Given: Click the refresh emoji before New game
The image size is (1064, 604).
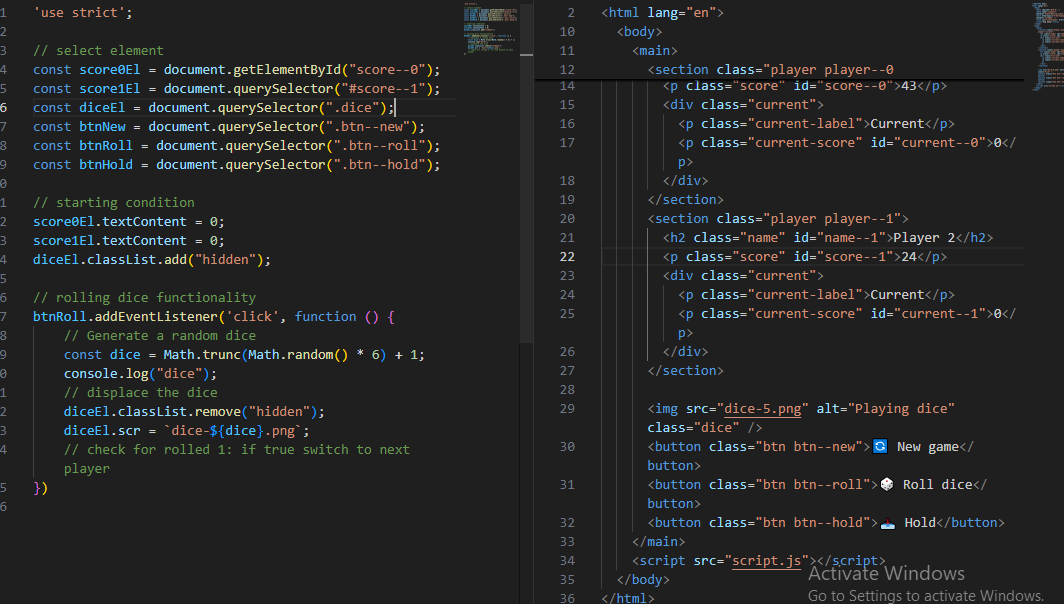Looking at the screenshot, I should 880,447.
